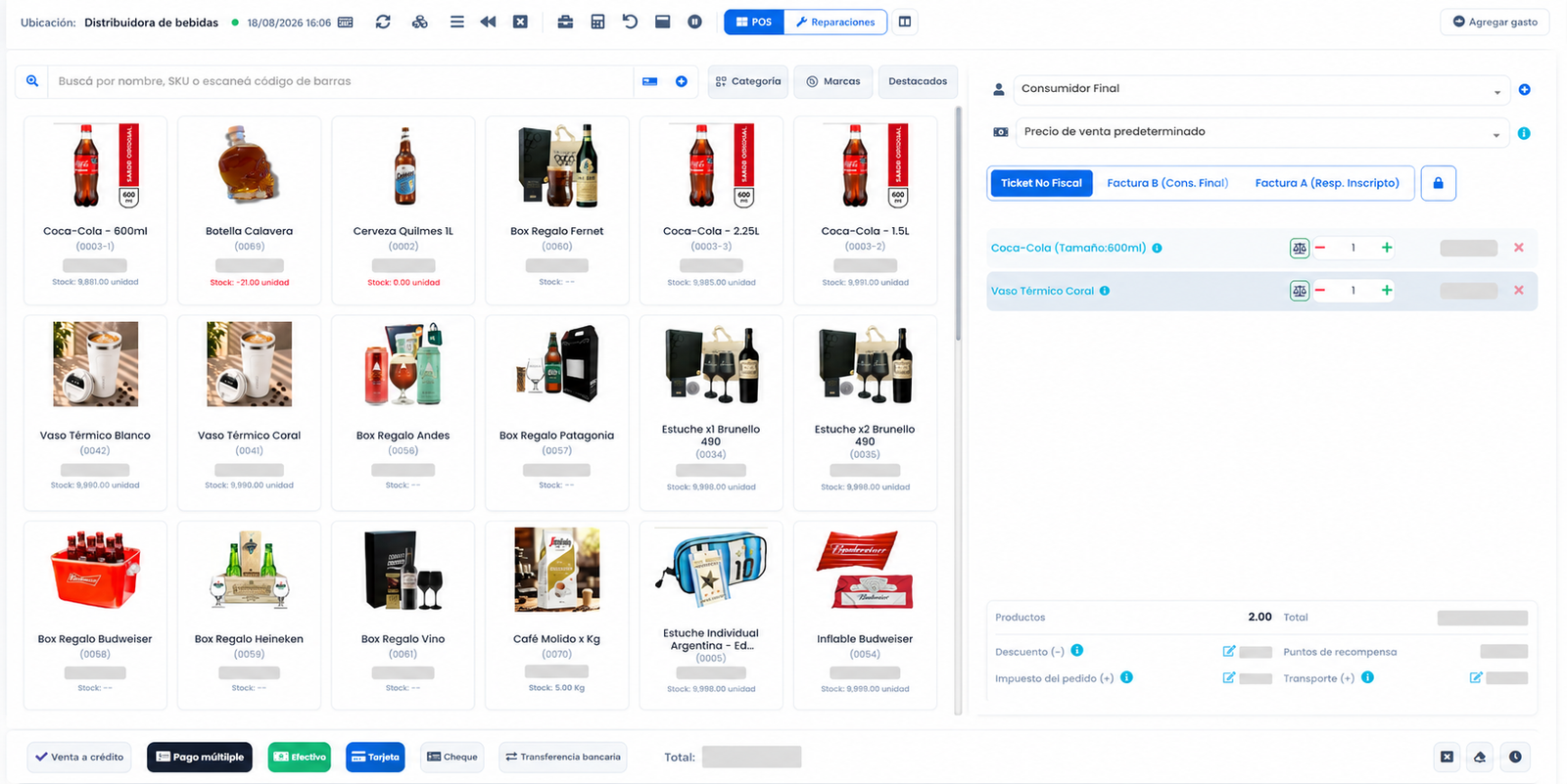The height and width of the screenshot is (784, 1567).
Task: Pay with Transferencia bancaria button
Action: tap(563, 757)
